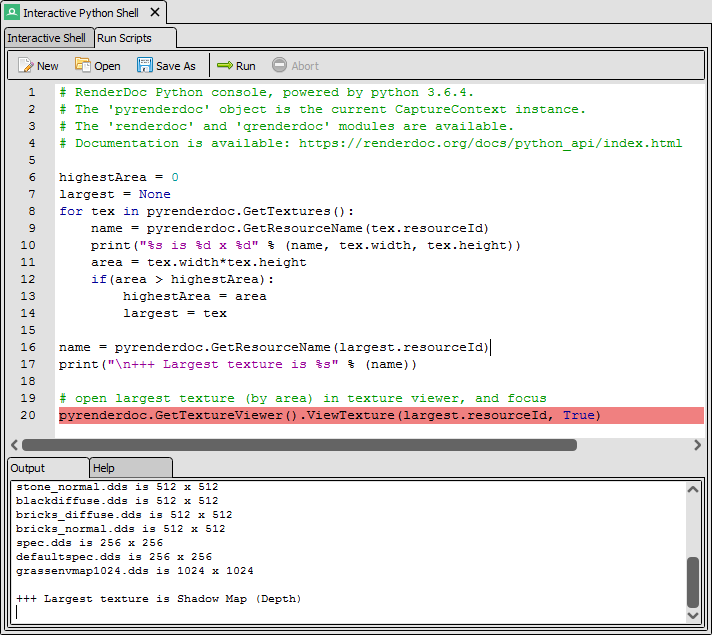Viewport: 712px width, 635px height.
Task: Click the name assignment on line 9
Action: pos(290,228)
